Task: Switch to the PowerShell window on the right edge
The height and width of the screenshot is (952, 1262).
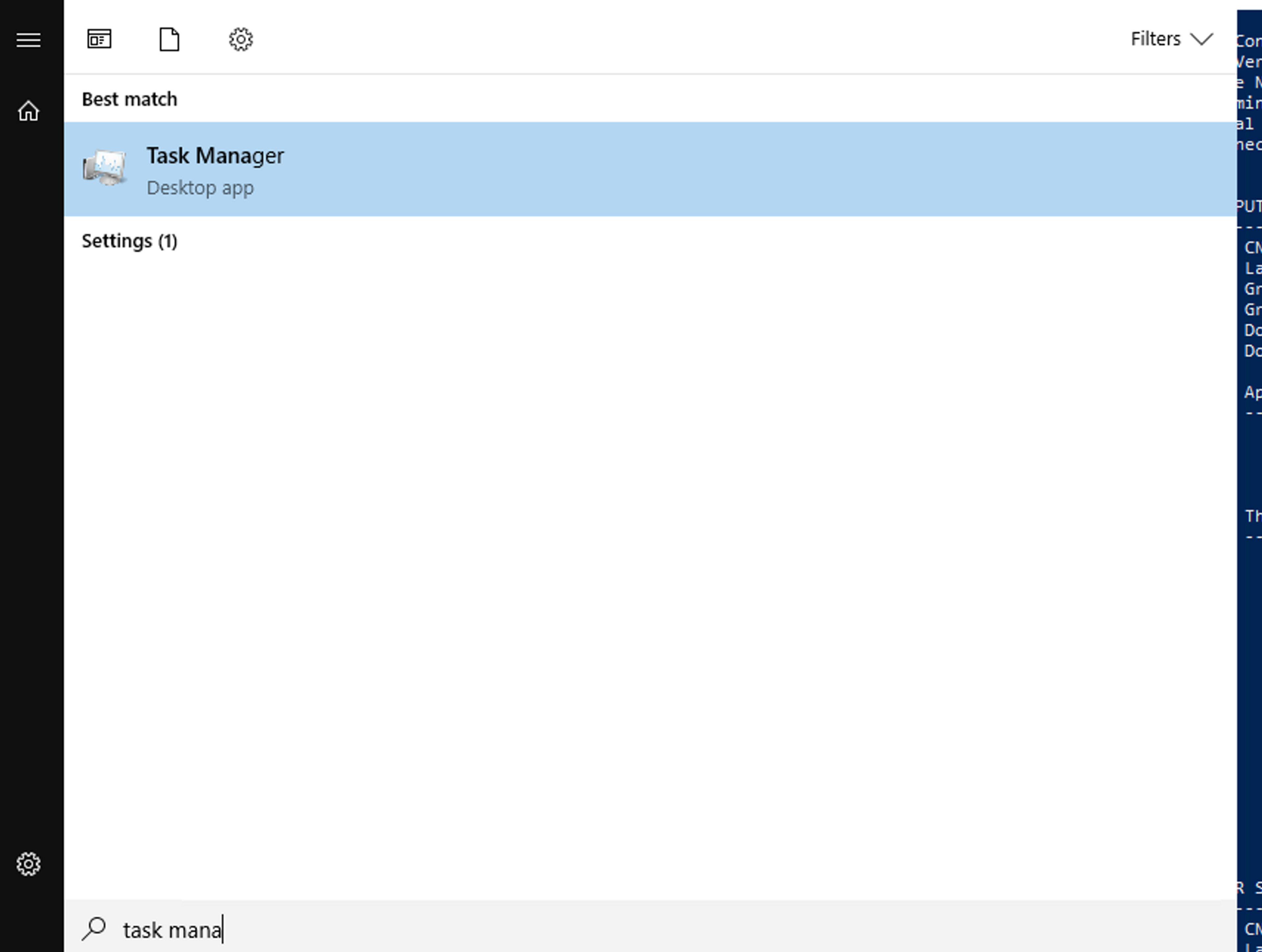Action: pos(1250,456)
